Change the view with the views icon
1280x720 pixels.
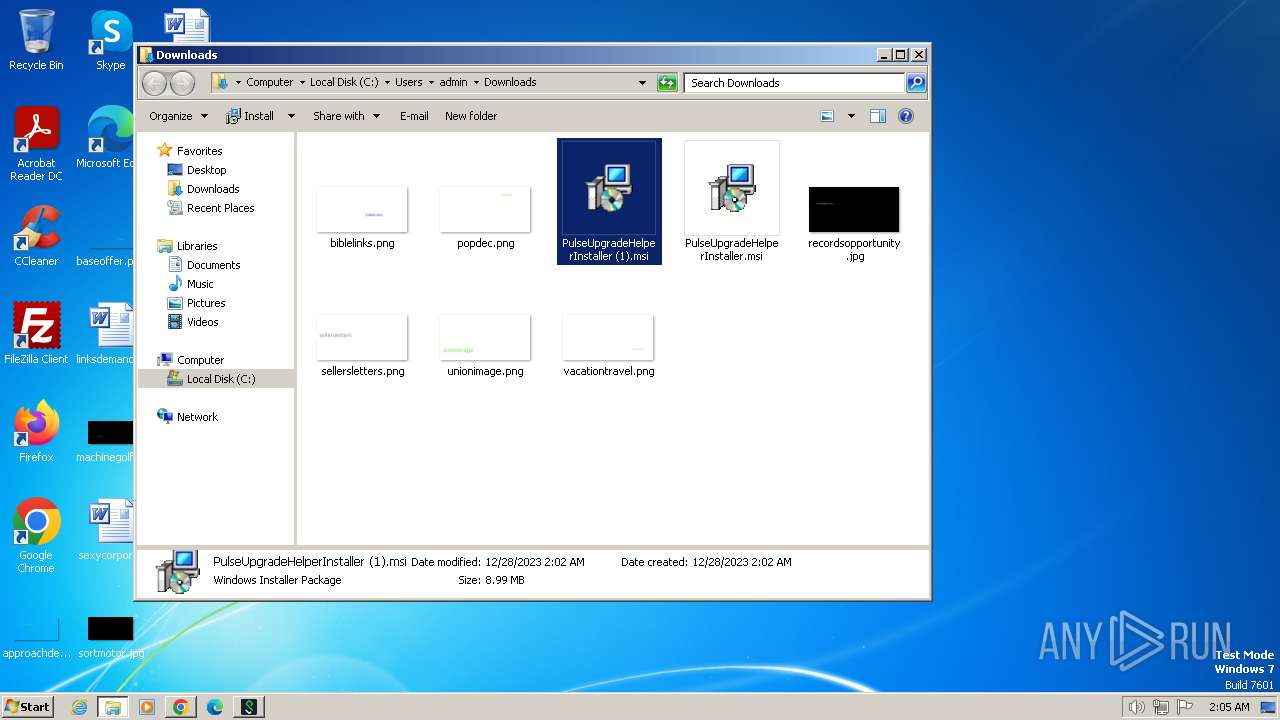(x=827, y=116)
